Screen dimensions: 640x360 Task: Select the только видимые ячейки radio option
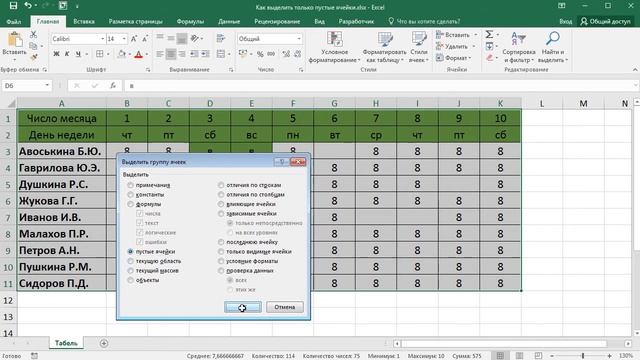(221, 252)
